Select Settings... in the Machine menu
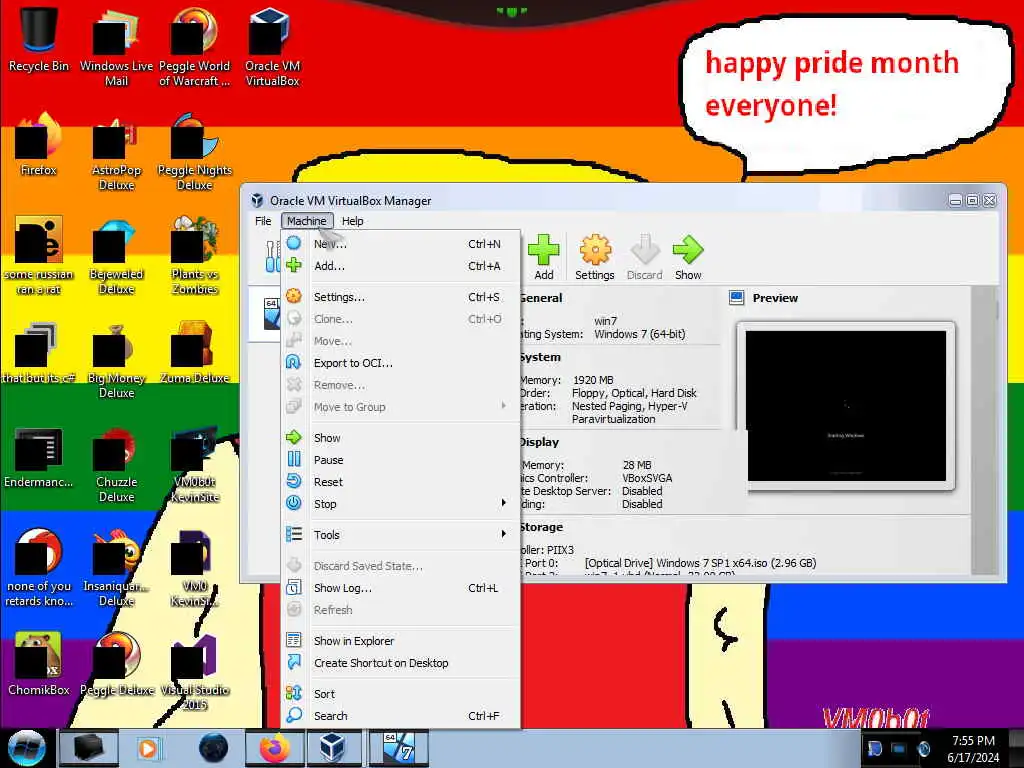Viewport: 1024px width, 768px height. click(x=401, y=296)
